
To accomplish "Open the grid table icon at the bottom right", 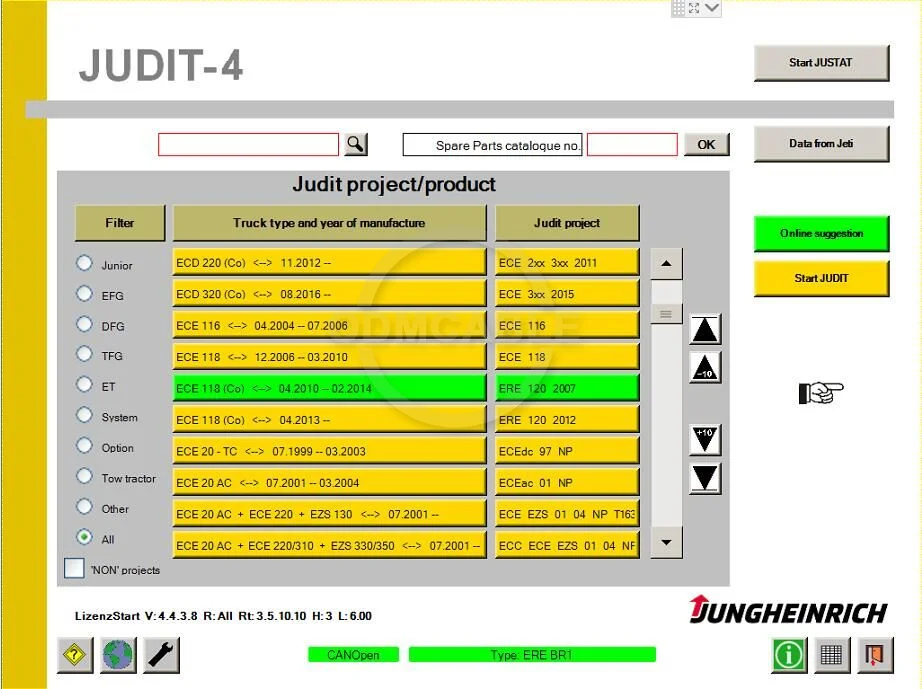I will click(831, 654).
